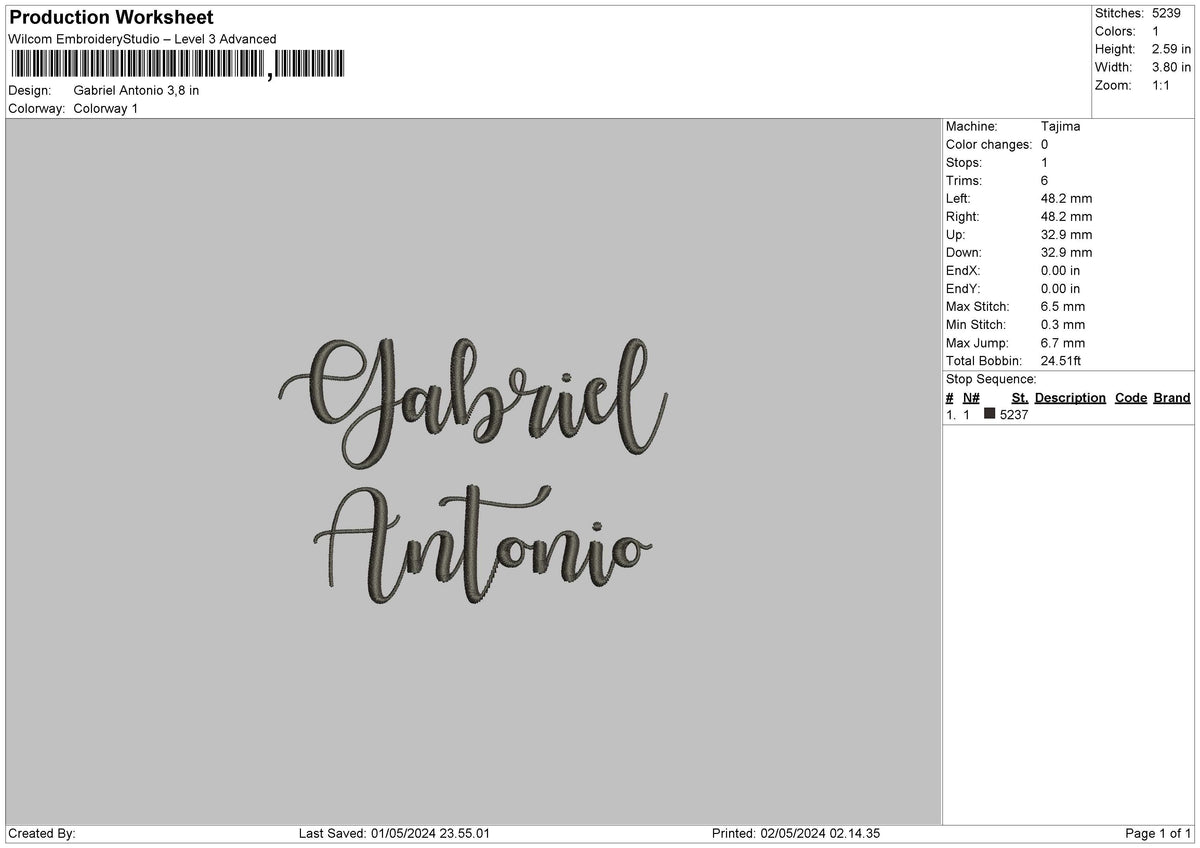
Task: Click the EndY value 0.00 in
Action: [1061, 288]
